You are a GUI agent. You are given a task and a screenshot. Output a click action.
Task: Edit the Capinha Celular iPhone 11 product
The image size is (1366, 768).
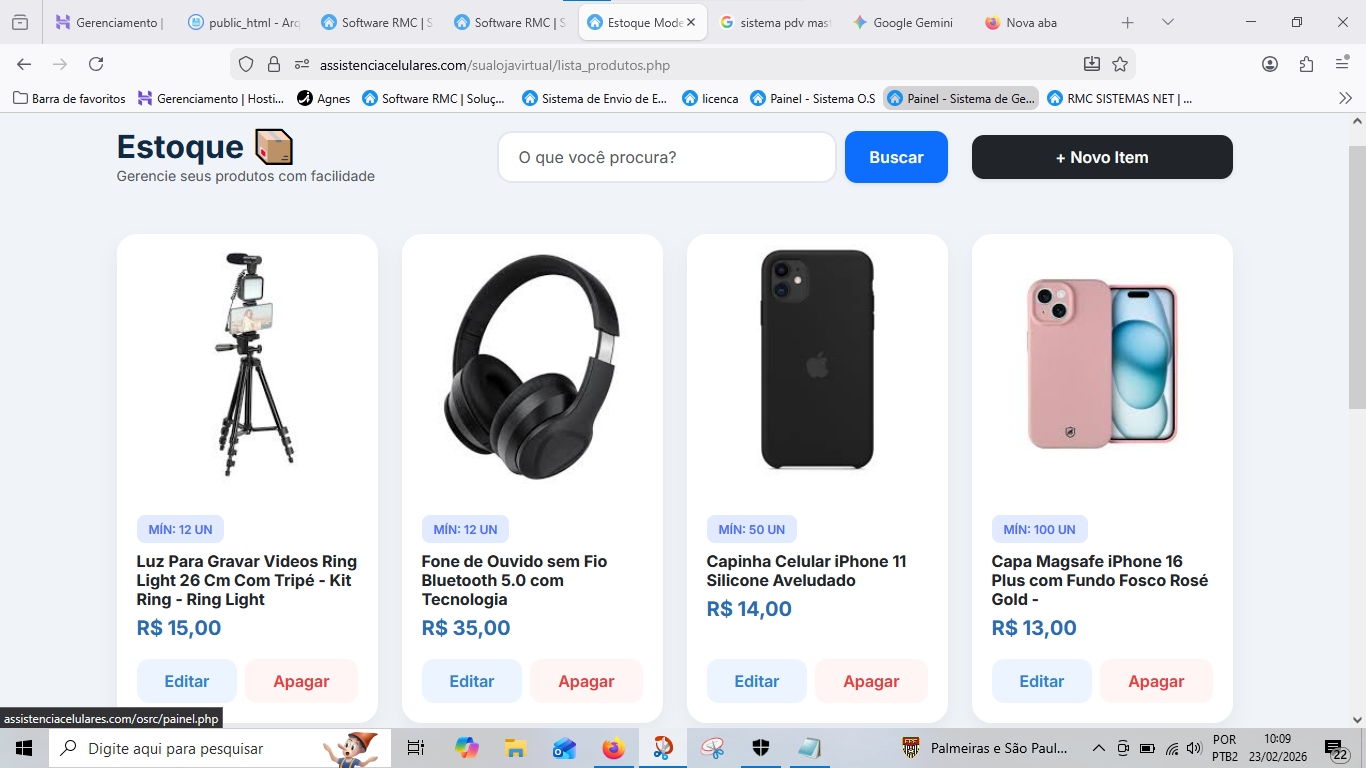[756, 681]
